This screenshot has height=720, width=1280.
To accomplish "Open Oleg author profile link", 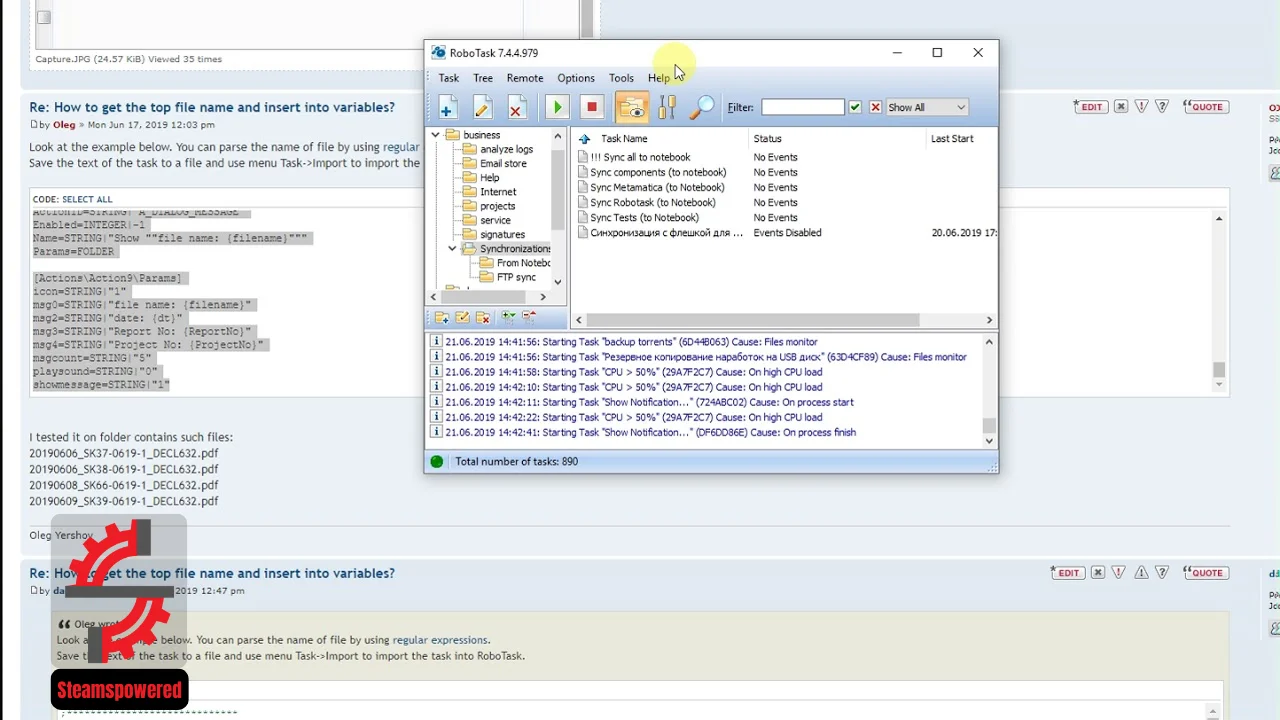I will tap(64, 125).
